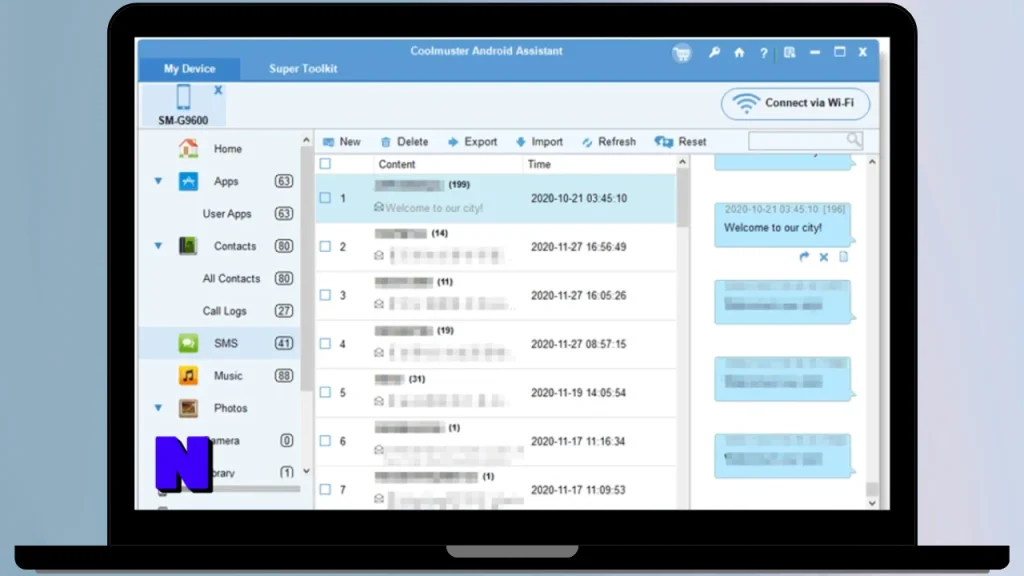1024x576 pixels.
Task: Collapse the Contacts tree section
Action: click(158, 246)
